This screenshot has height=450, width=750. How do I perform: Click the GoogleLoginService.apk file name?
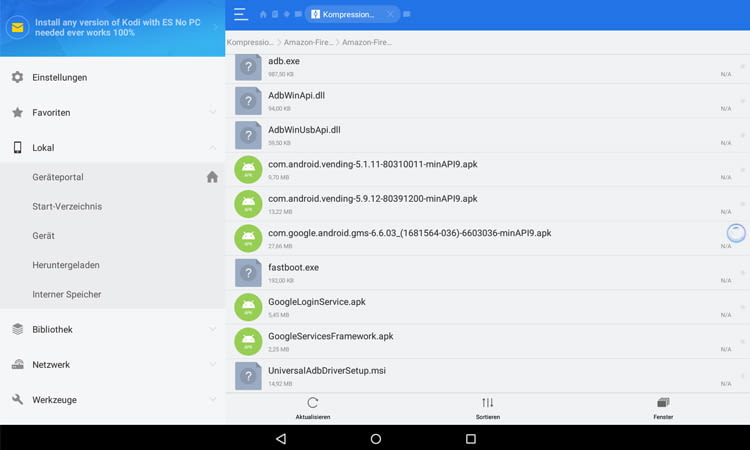pos(317,302)
